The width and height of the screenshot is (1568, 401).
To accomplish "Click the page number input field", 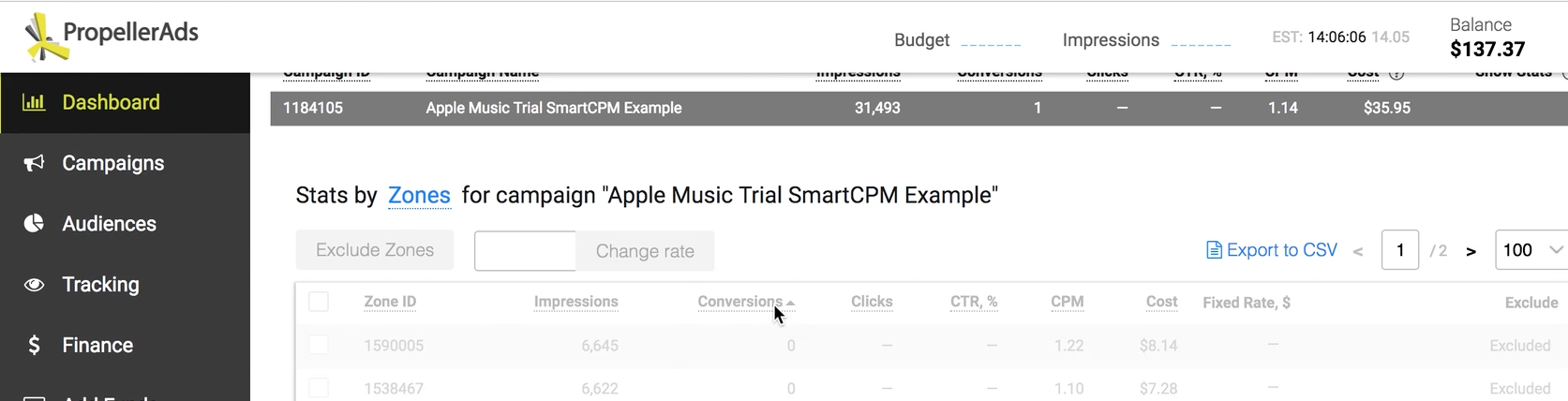I will click(1400, 250).
